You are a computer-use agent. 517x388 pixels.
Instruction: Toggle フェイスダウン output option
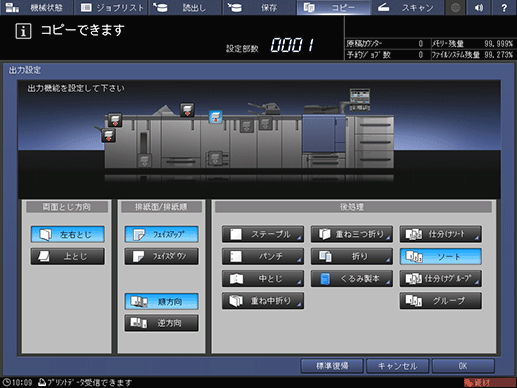pos(162,256)
